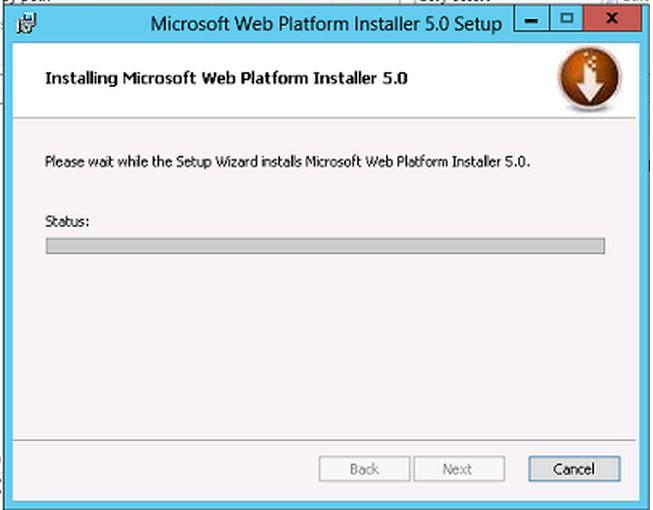Maximize the Setup window
Image resolution: width=653 pixels, height=510 pixels.
(x=566, y=19)
